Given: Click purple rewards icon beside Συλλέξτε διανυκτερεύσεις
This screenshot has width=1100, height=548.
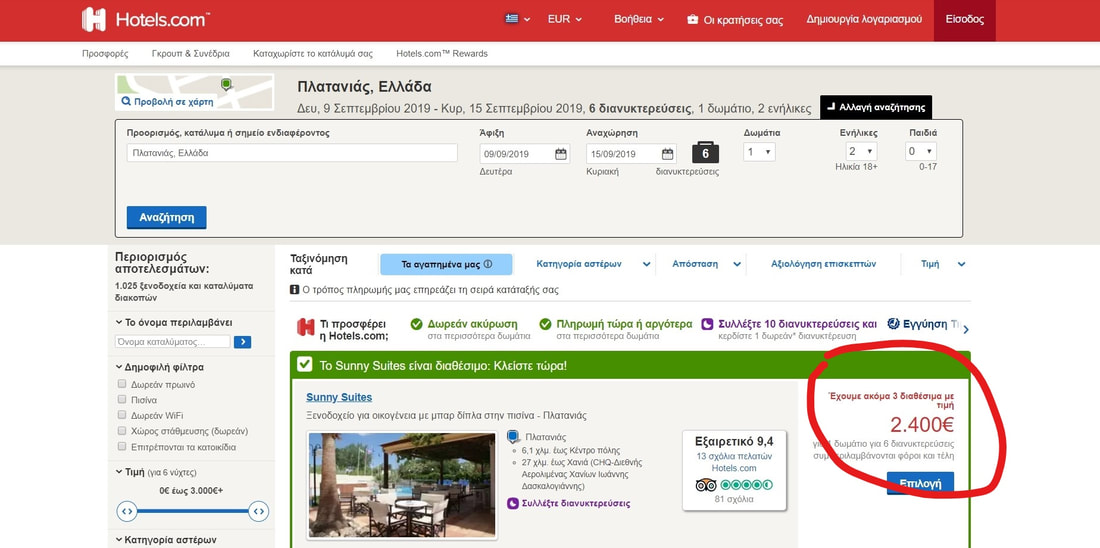Looking at the screenshot, I should pos(513,503).
